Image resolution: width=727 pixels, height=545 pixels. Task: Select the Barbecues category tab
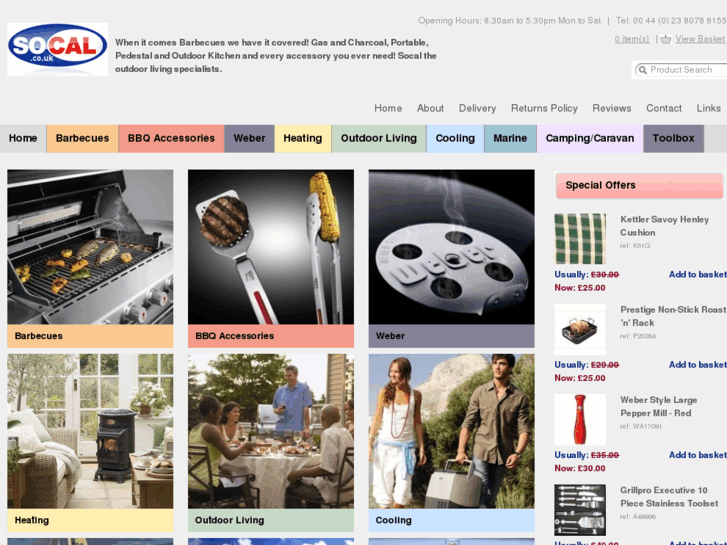coord(82,138)
